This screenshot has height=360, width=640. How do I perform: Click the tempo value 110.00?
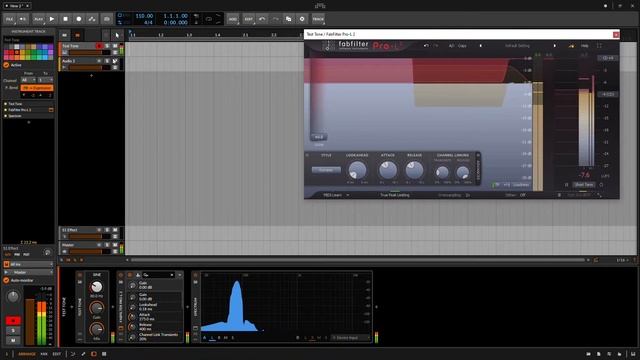[144, 16]
